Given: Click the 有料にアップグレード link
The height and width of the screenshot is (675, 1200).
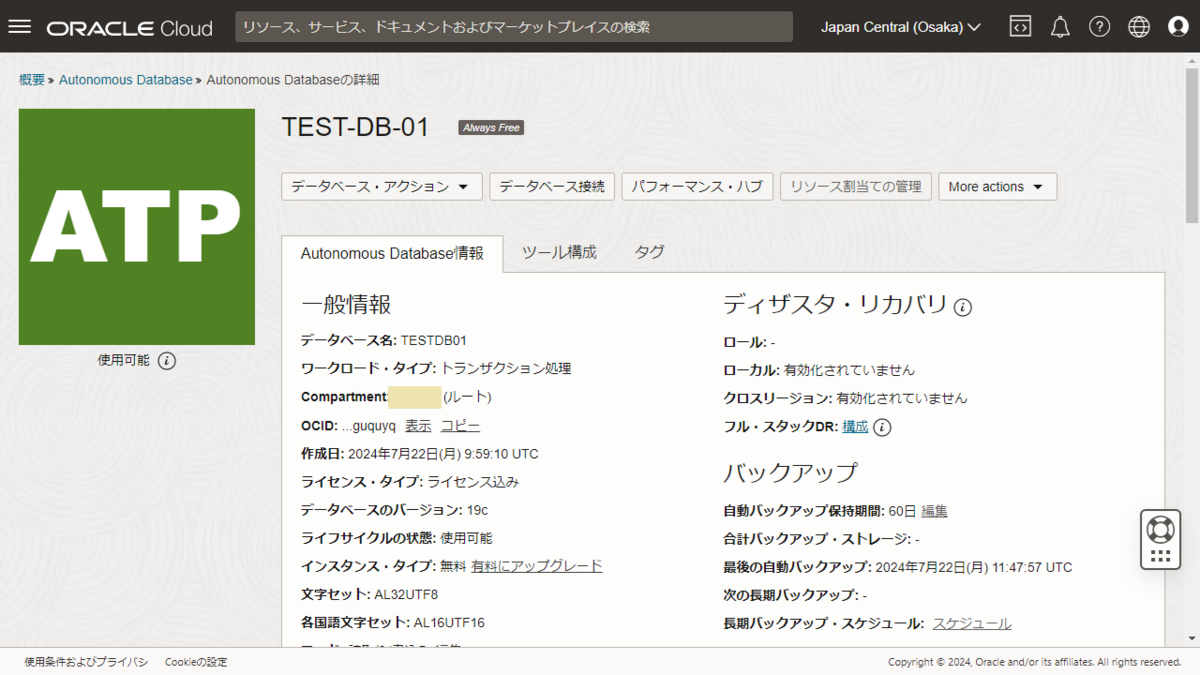Looking at the screenshot, I should (537, 566).
